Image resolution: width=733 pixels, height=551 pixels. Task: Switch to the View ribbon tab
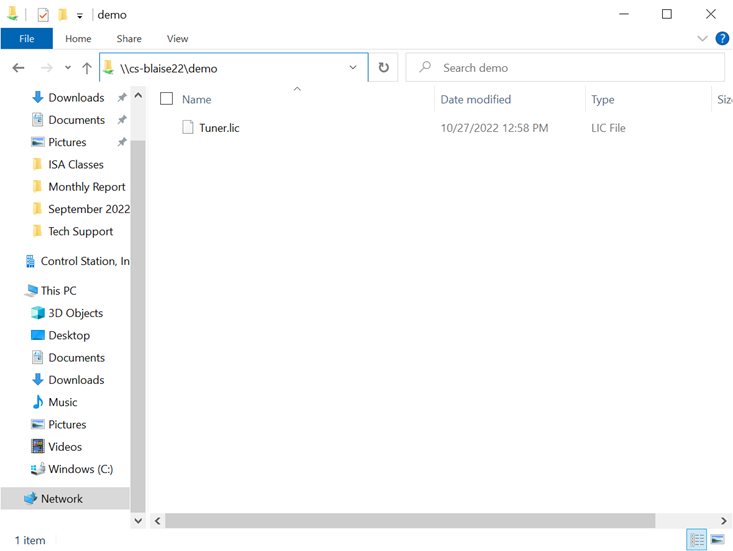178,39
